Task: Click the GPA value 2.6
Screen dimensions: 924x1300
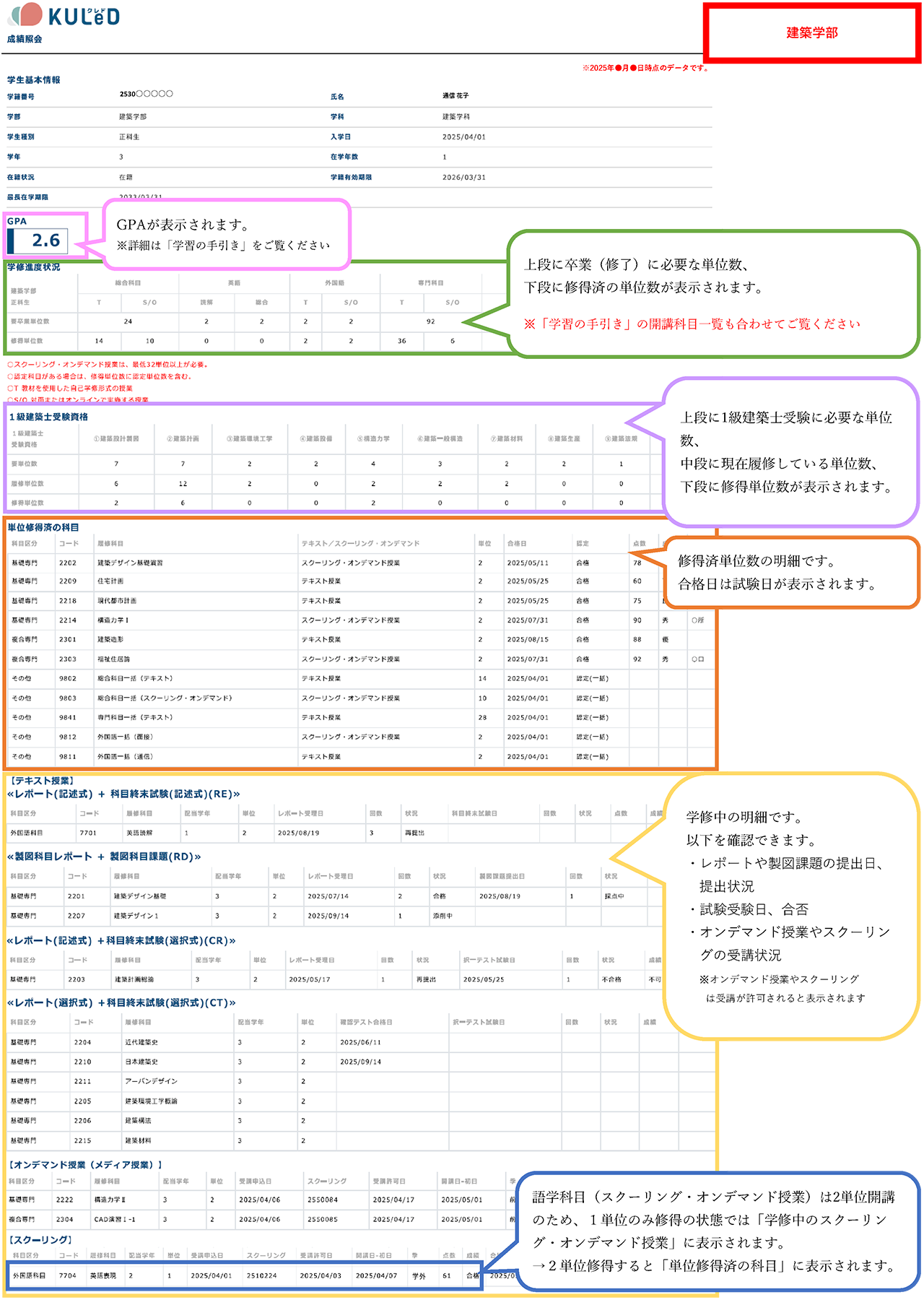Action: click(x=45, y=240)
